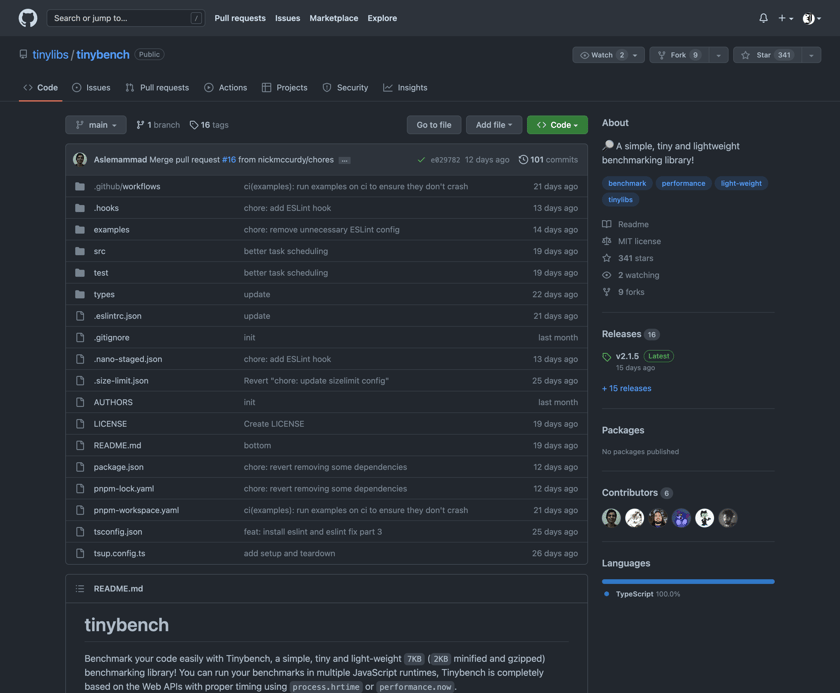840x693 pixels.
Task: Open the .eslintrc.json file icon
Action: tap(80, 316)
